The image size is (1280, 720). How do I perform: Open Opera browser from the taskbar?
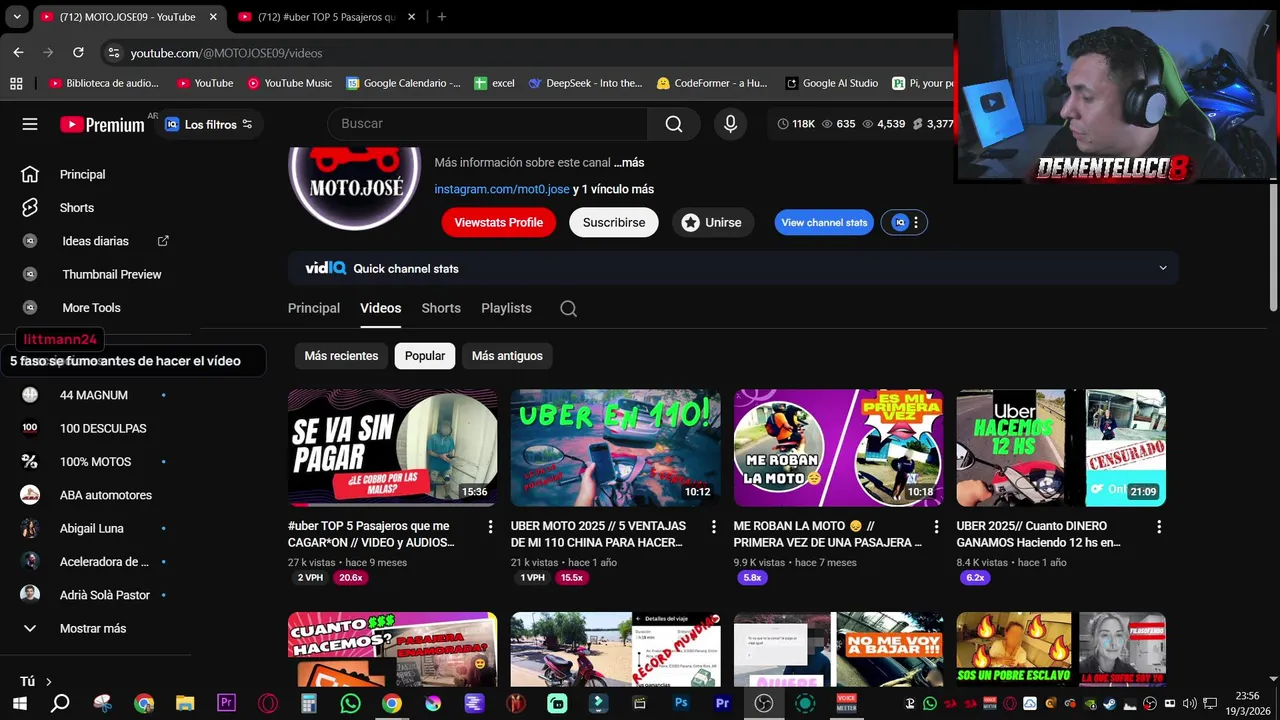tap(268, 703)
